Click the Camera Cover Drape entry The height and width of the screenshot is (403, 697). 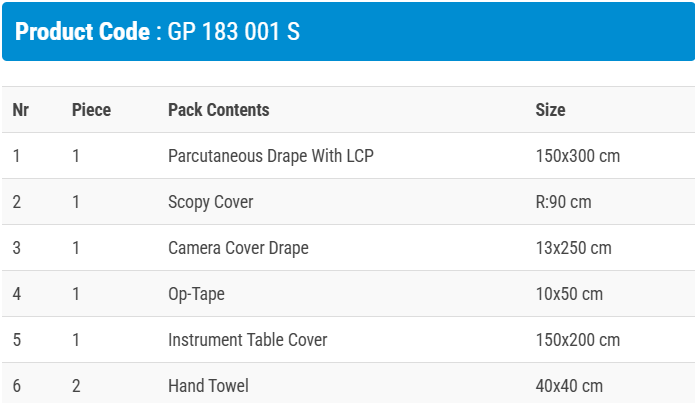coord(238,248)
